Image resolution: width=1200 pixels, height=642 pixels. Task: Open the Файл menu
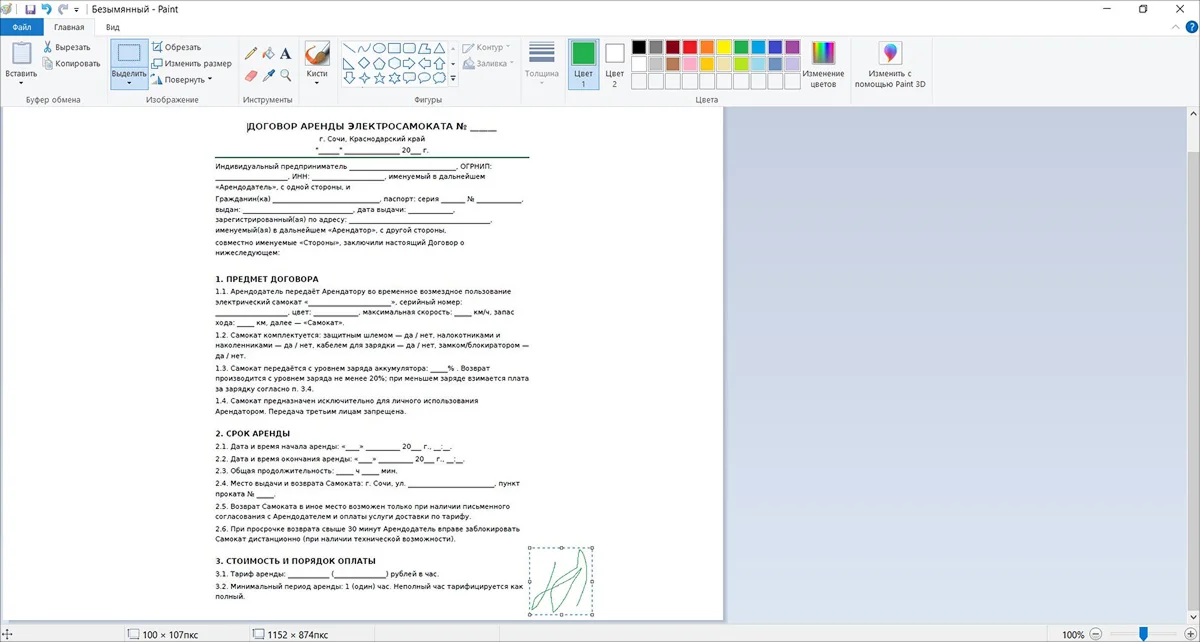tap(22, 28)
